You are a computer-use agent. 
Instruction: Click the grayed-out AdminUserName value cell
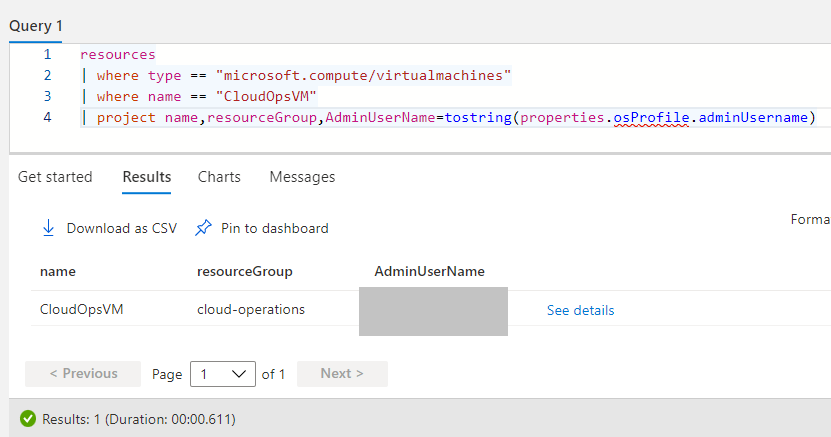(433, 311)
